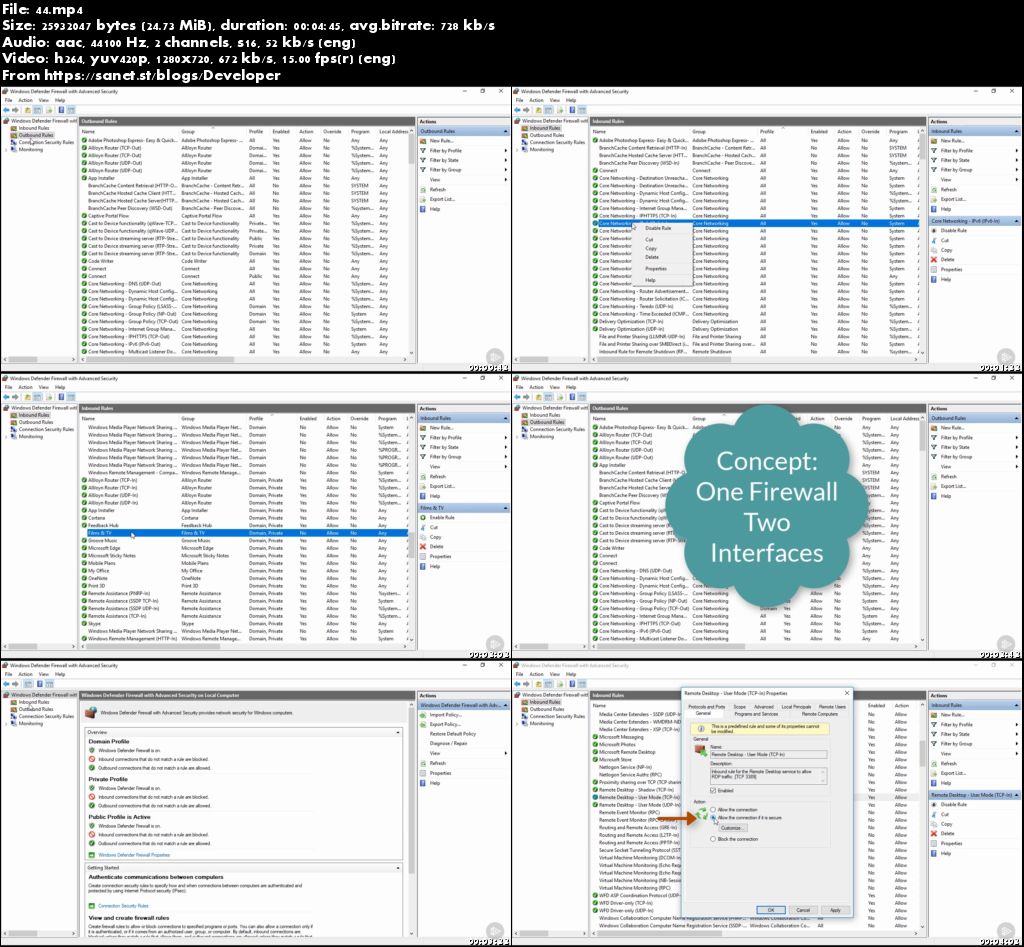Click Disable Rule under Remote Desktop User Mode actions
The width and height of the screenshot is (1024, 947).
953,805
